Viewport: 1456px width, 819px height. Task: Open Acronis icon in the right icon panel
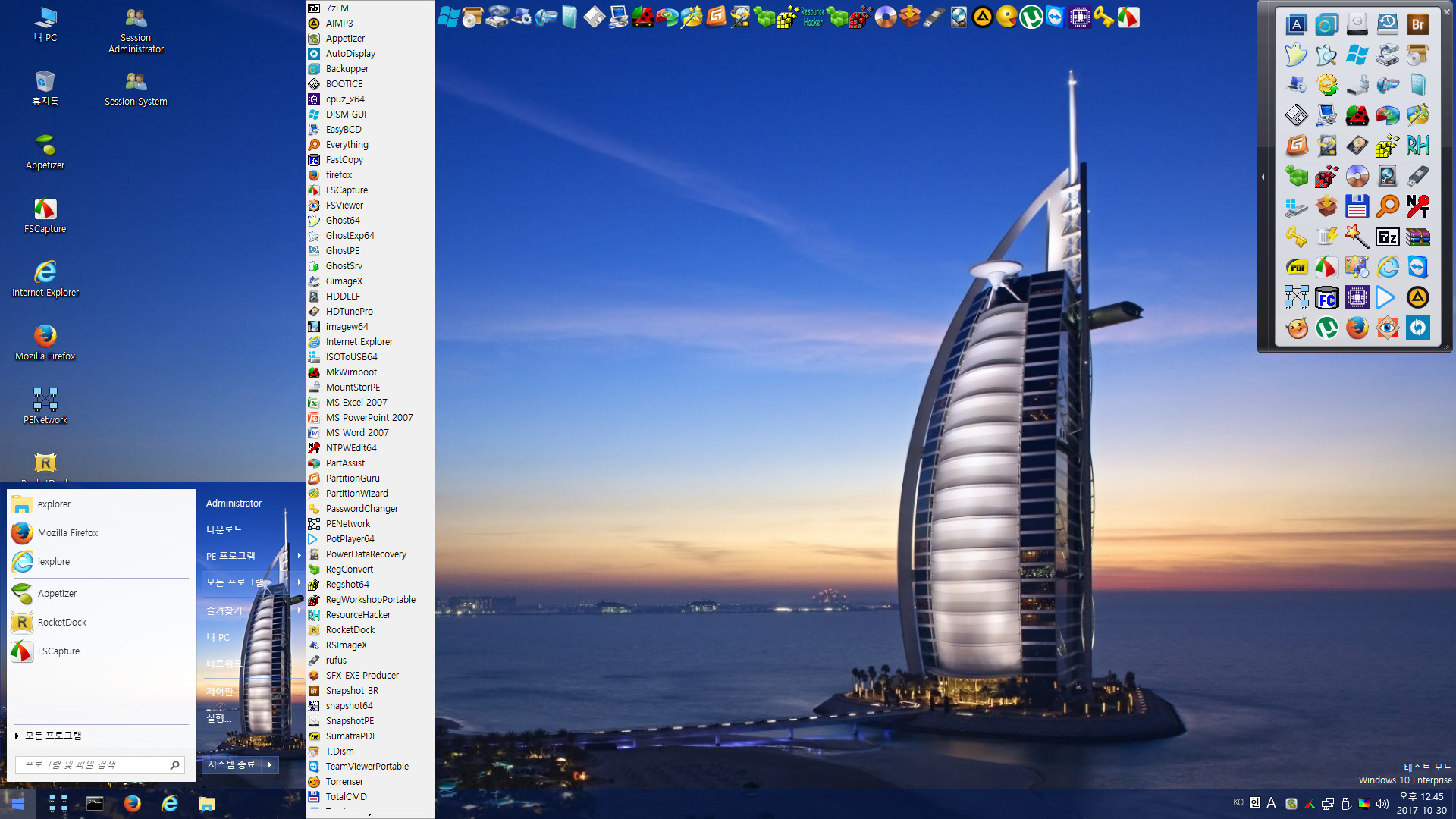coord(1296,24)
